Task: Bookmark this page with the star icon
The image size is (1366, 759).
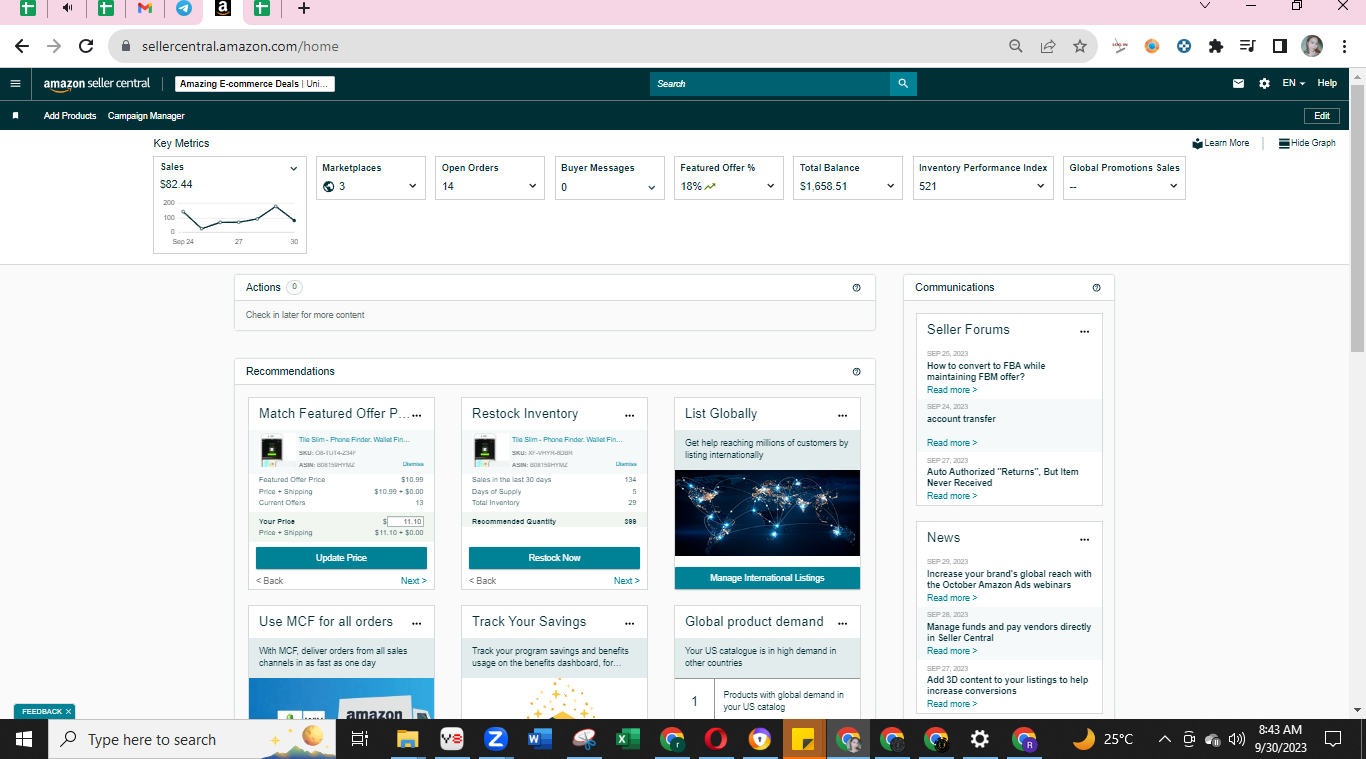Action: (1080, 46)
